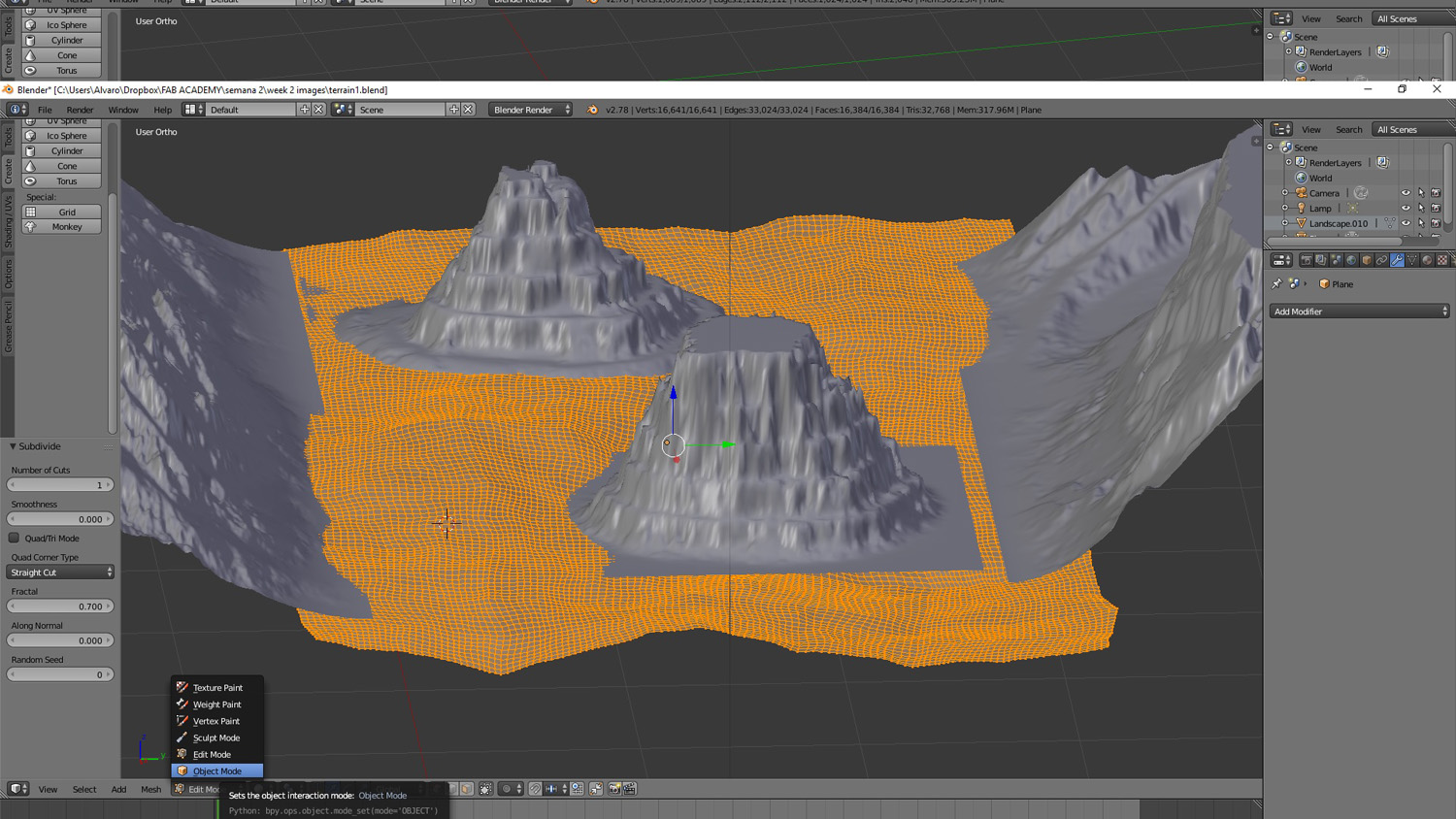Hide the Lamp in the viewport
The width and height of the screenshot is (1456, 819).
[x=1406, y=208]
